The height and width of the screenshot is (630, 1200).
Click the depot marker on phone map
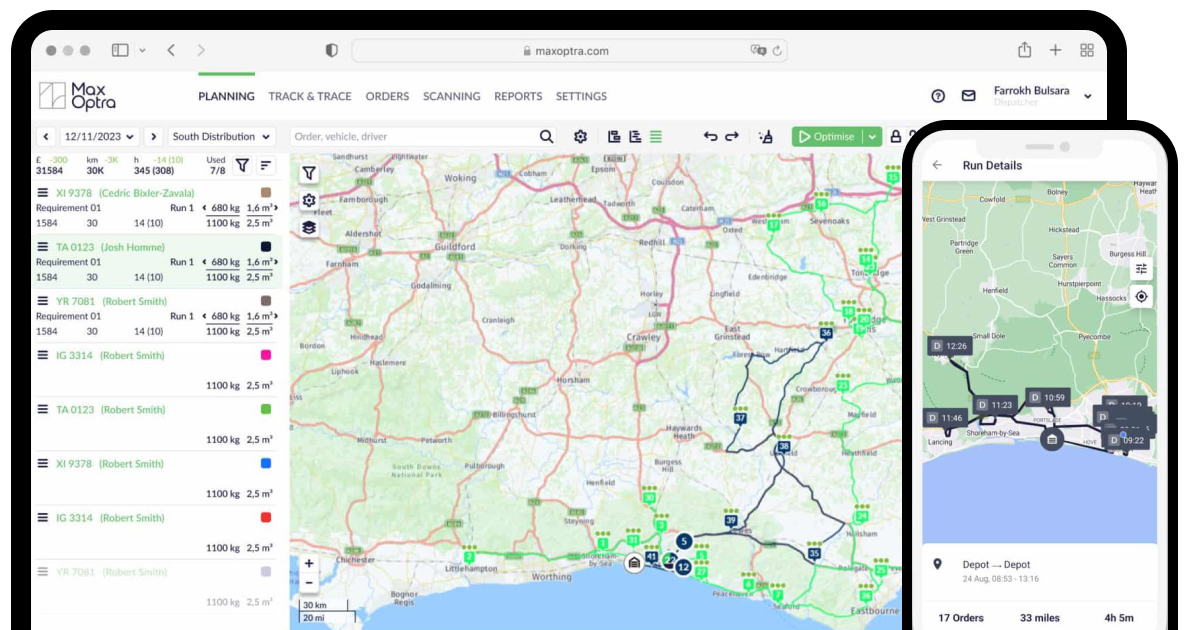(x=1051, y=438)
